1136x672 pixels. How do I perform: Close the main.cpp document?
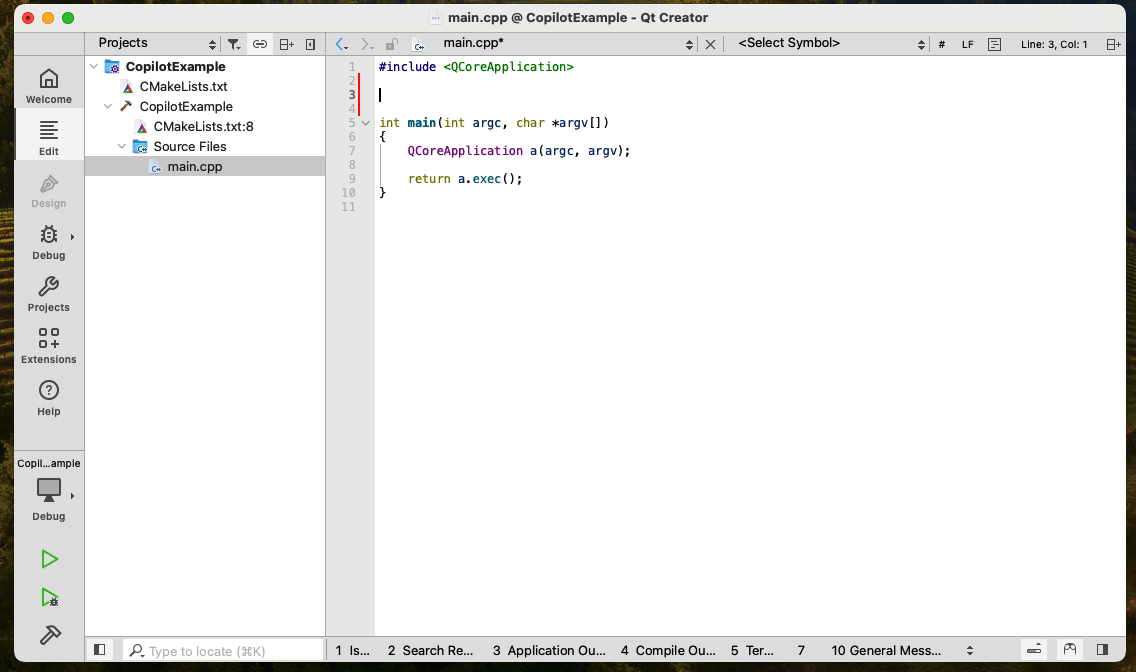tap(710, 44)
